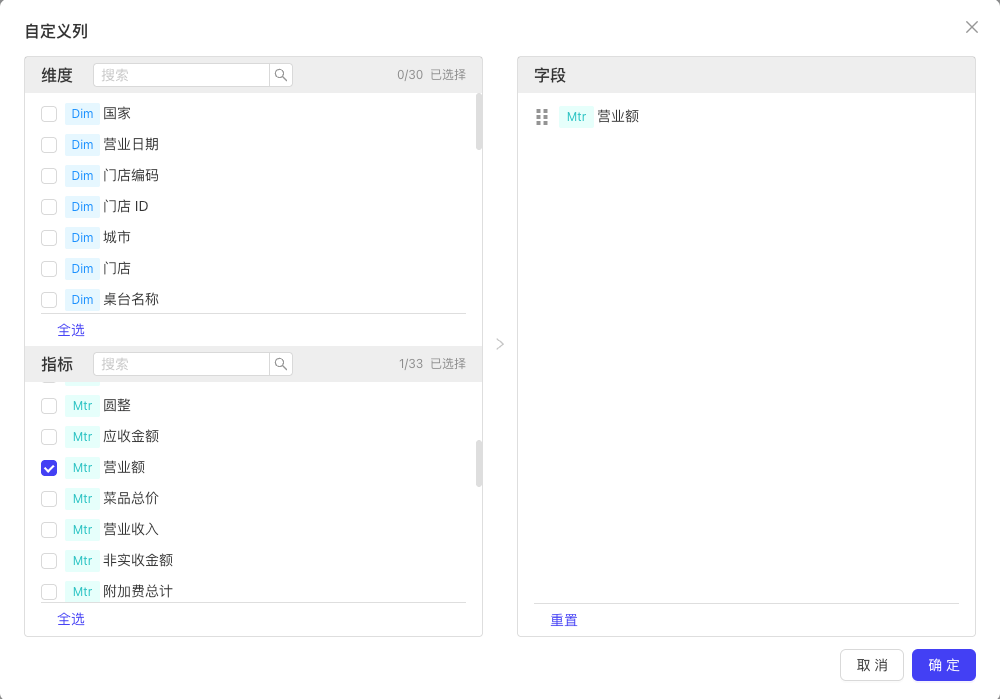Check the 附加费总计 metric checkbox

coord(49,592)
